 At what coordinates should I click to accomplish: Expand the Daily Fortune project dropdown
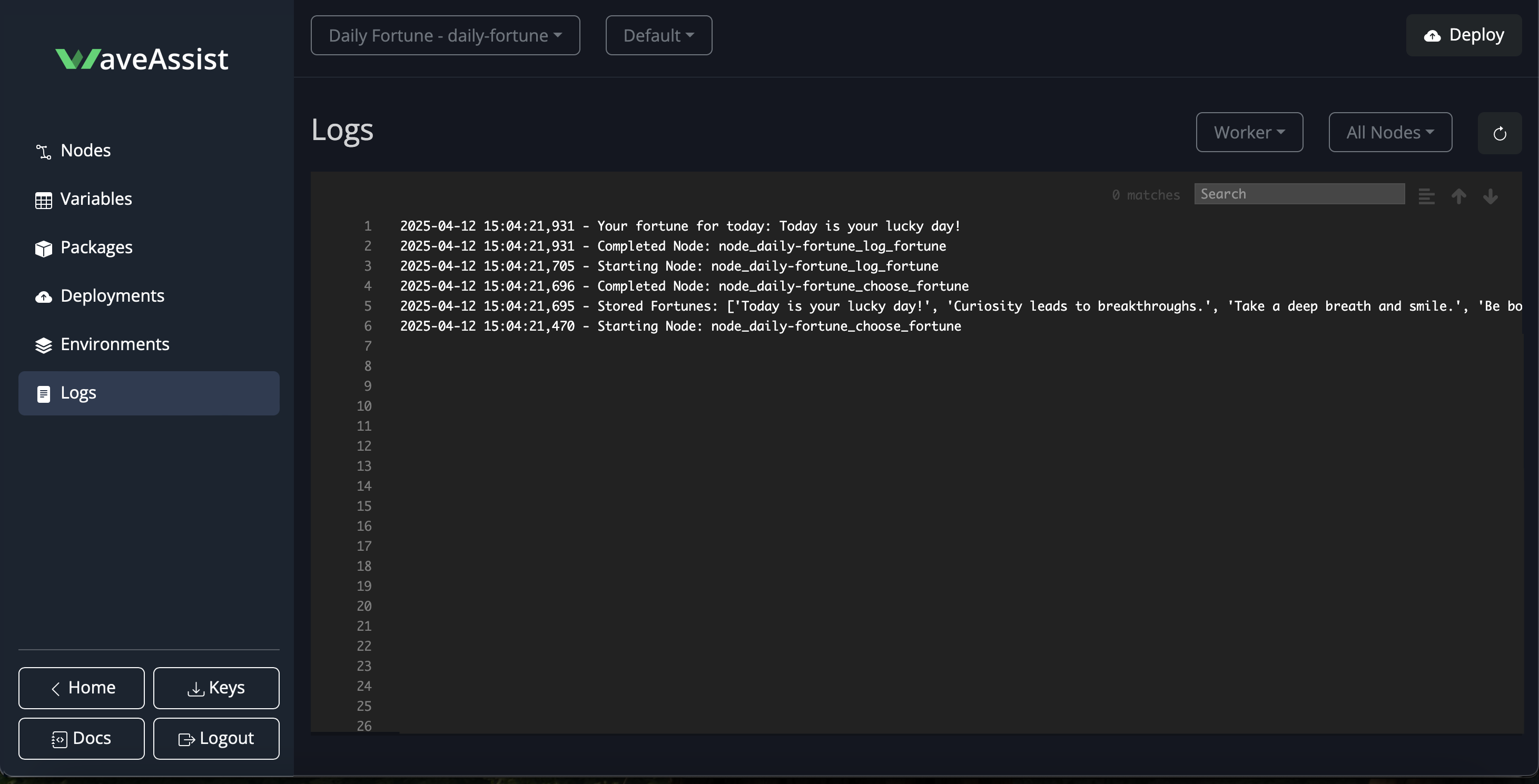pyautogui.click(x=445, y=35)
